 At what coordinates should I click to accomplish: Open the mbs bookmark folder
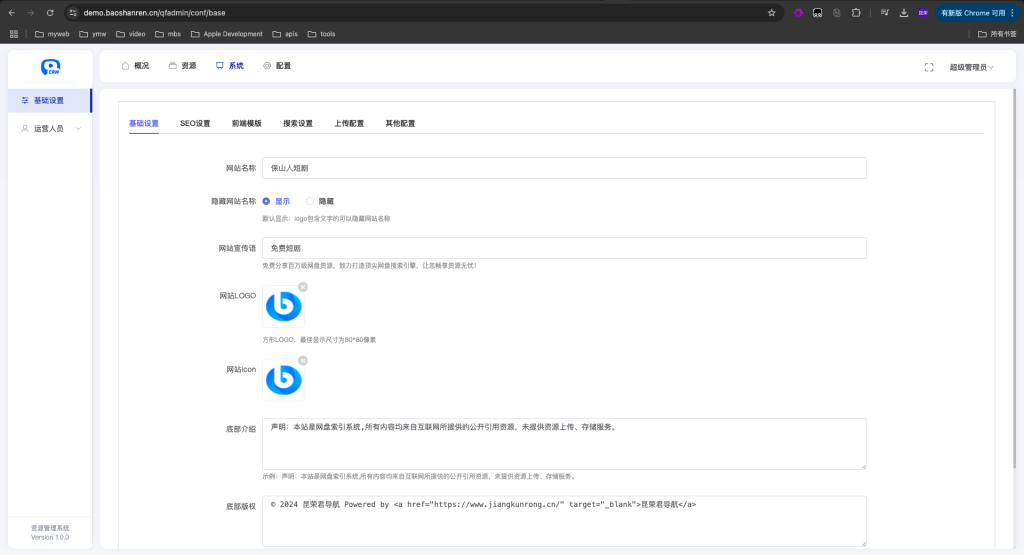[168, 34]
